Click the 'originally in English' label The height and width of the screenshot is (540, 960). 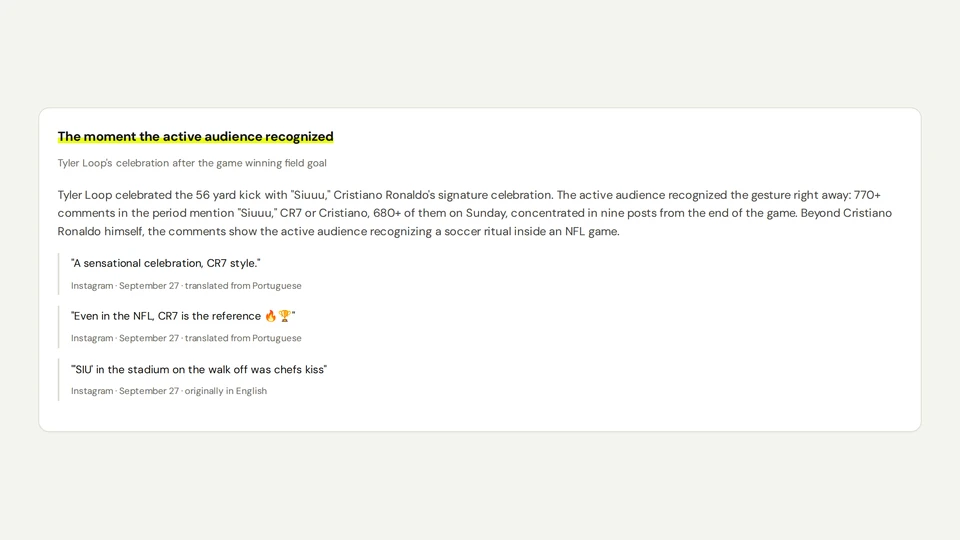point(226,391)
